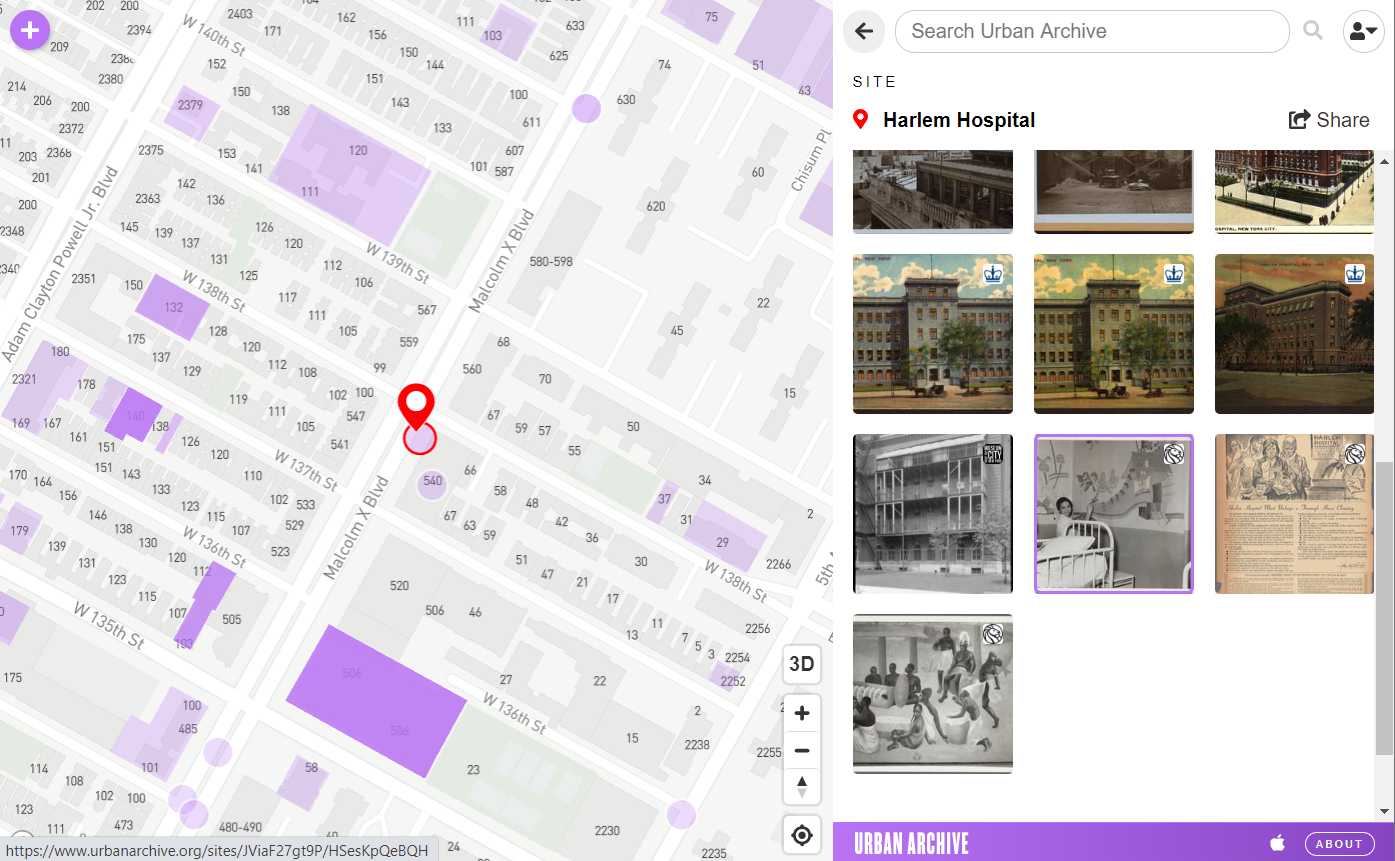Screen dimensions: 1395x861
Task: Select the nurse at bedside photo thumbnail
Action: [1113, 514]
